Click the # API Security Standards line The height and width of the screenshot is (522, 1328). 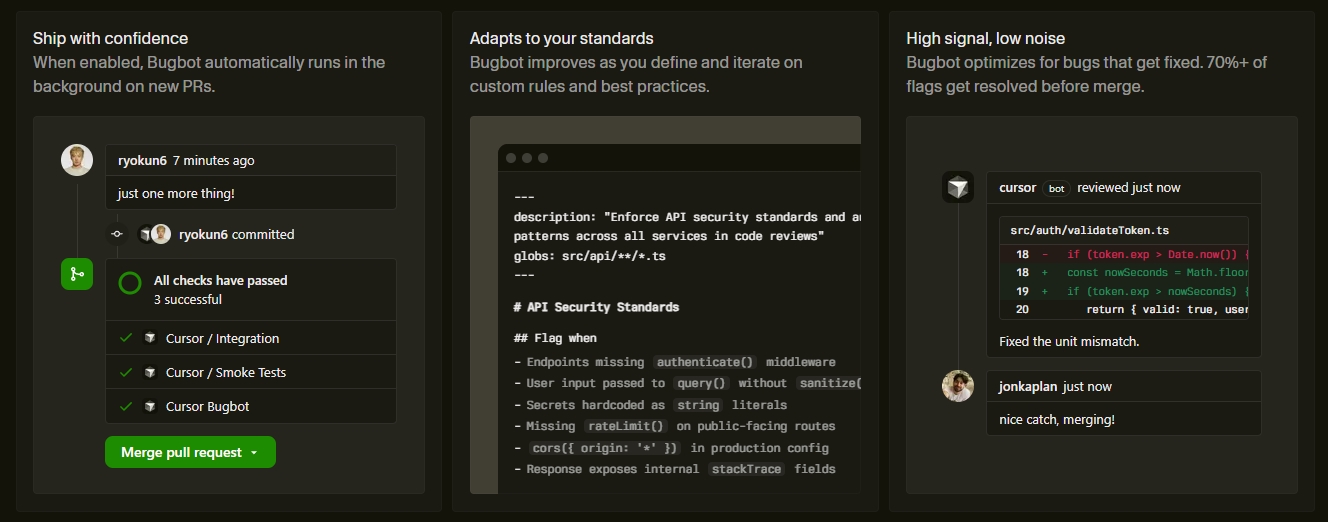point(596,307)
